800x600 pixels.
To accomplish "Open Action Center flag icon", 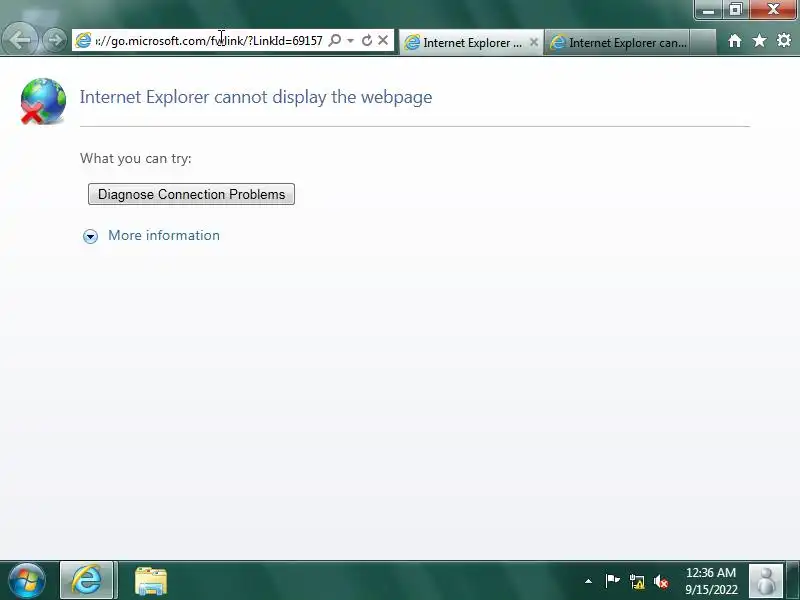I will (612, 581).
